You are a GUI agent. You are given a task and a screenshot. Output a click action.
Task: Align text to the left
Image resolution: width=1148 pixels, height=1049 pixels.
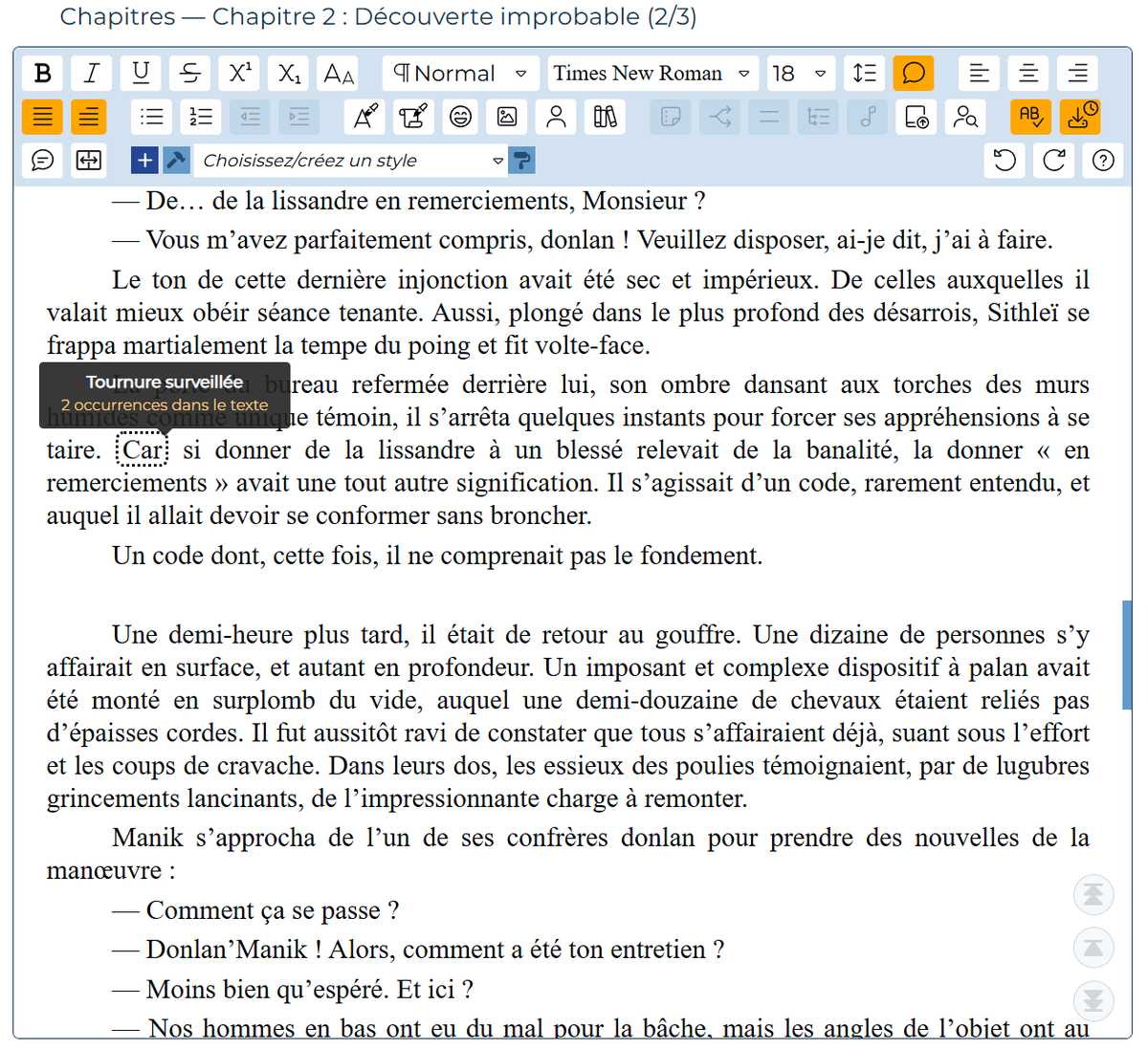(979, 74)
